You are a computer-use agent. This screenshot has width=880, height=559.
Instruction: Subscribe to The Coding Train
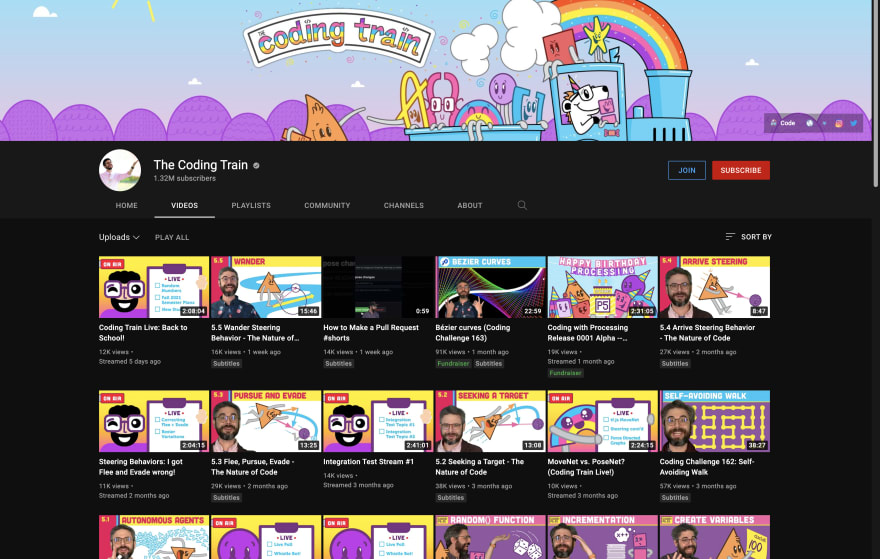pos(741,170)
